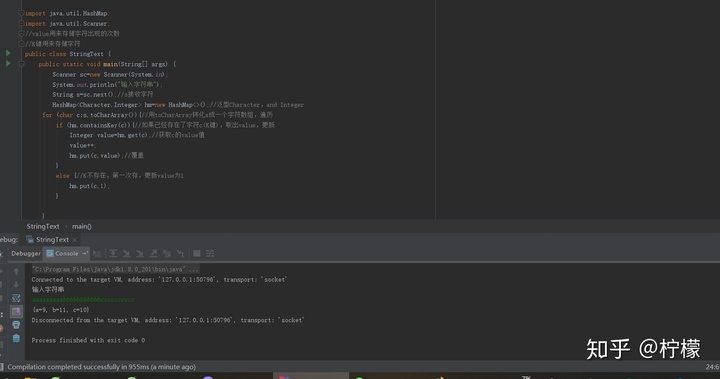720x379 pixels.
Task: Click the 'String s=sc.next()' code line
Action: (103, 94)
